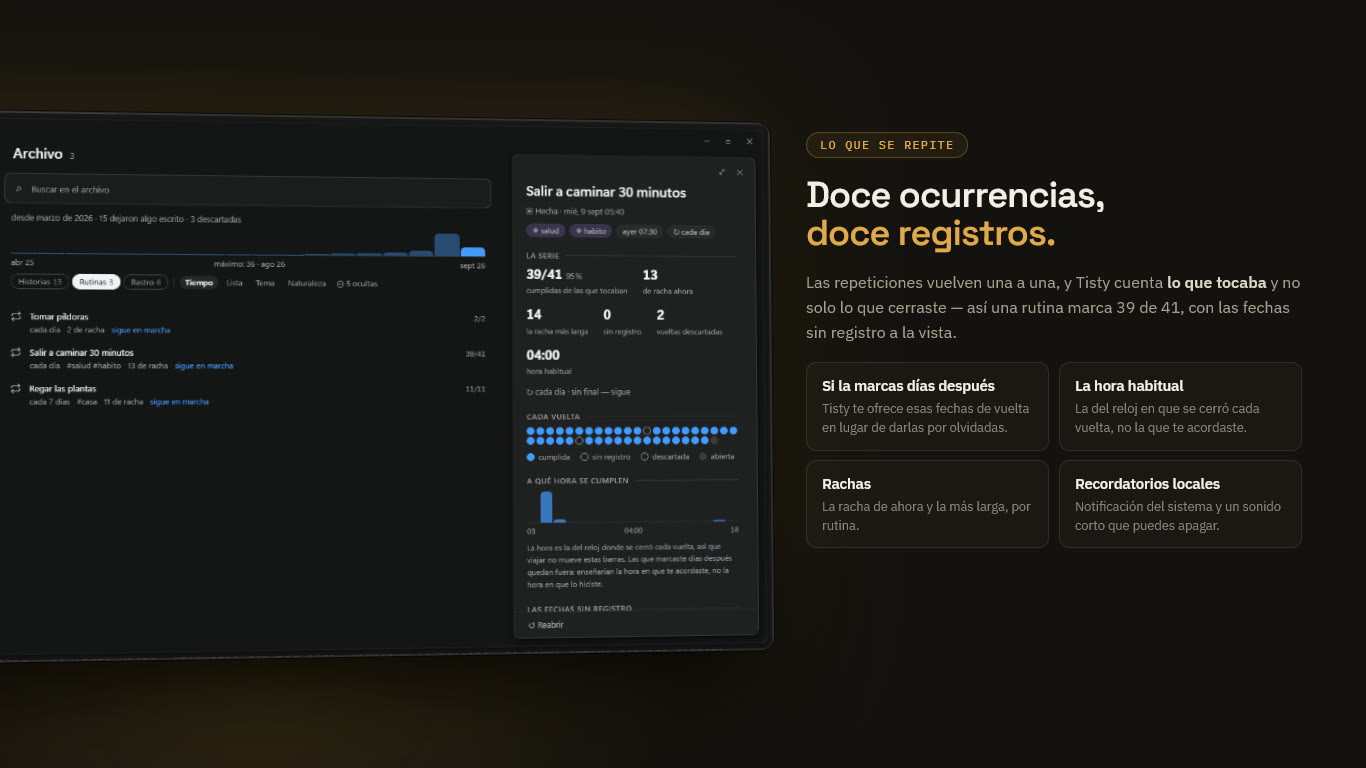Click the La hora habitual card

tap(1180, 406)
